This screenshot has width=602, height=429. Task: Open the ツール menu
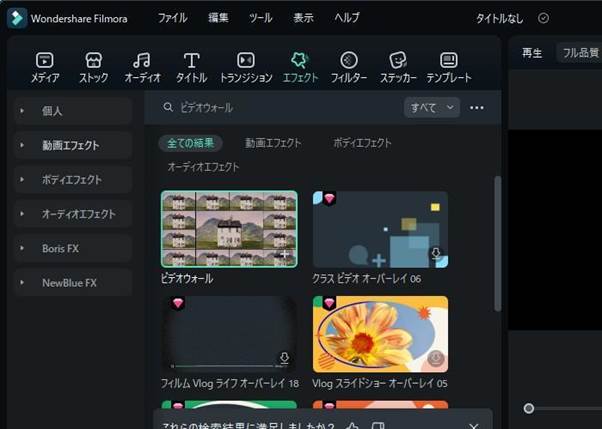tap(260, 18)
